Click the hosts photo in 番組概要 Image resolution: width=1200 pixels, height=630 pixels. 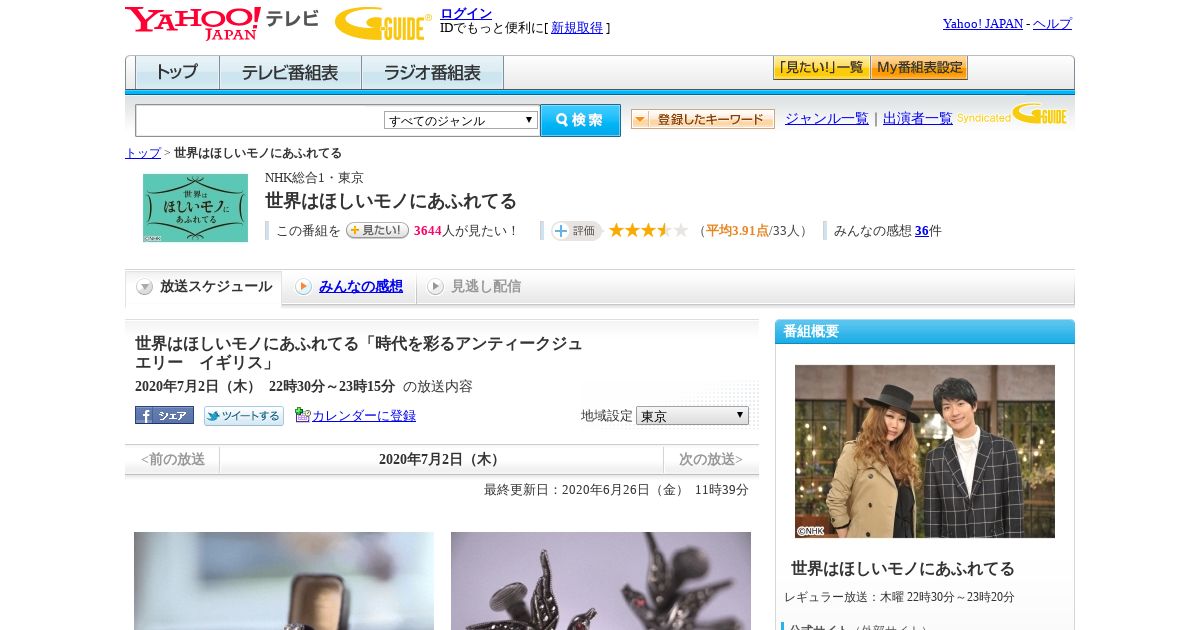pos(925,451)
